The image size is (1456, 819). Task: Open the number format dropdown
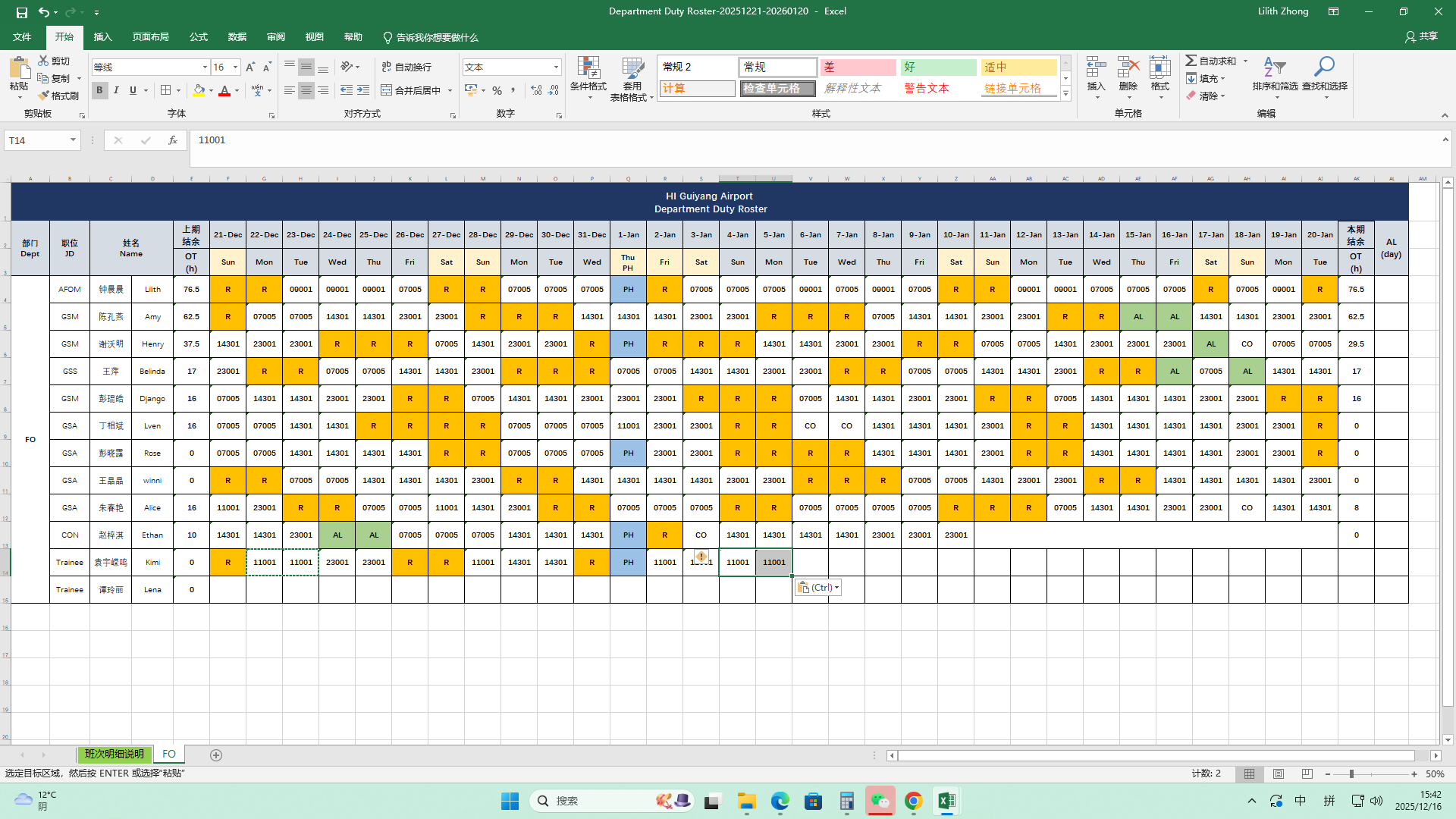tap(556, 67)
